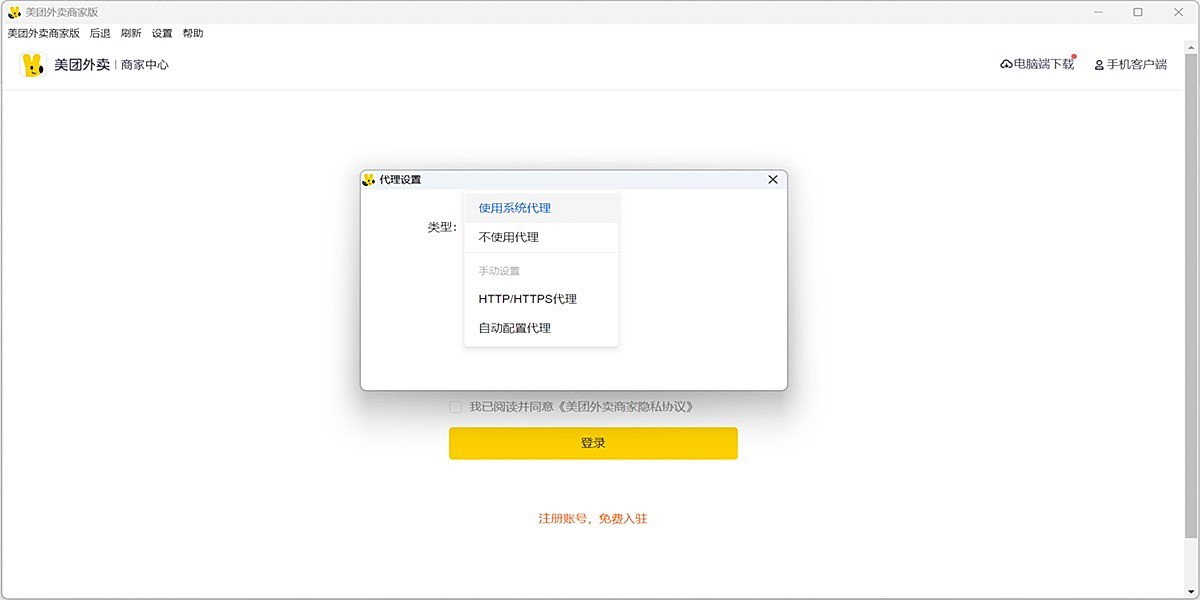Click the 后退 menu item
This screenshot has width=1200, height=600.
pyautogui.click(x=100, y=33)
